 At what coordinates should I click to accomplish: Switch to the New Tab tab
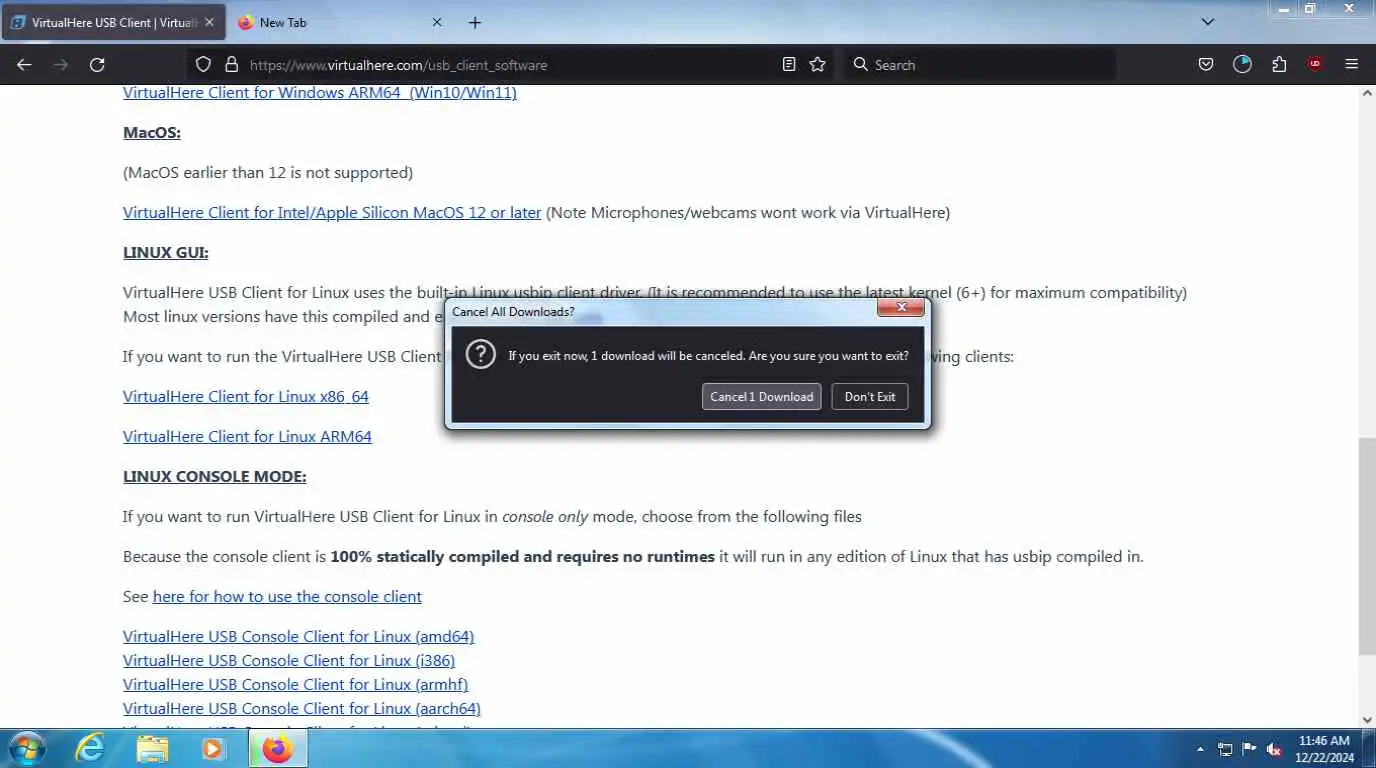tap(340, 22)
